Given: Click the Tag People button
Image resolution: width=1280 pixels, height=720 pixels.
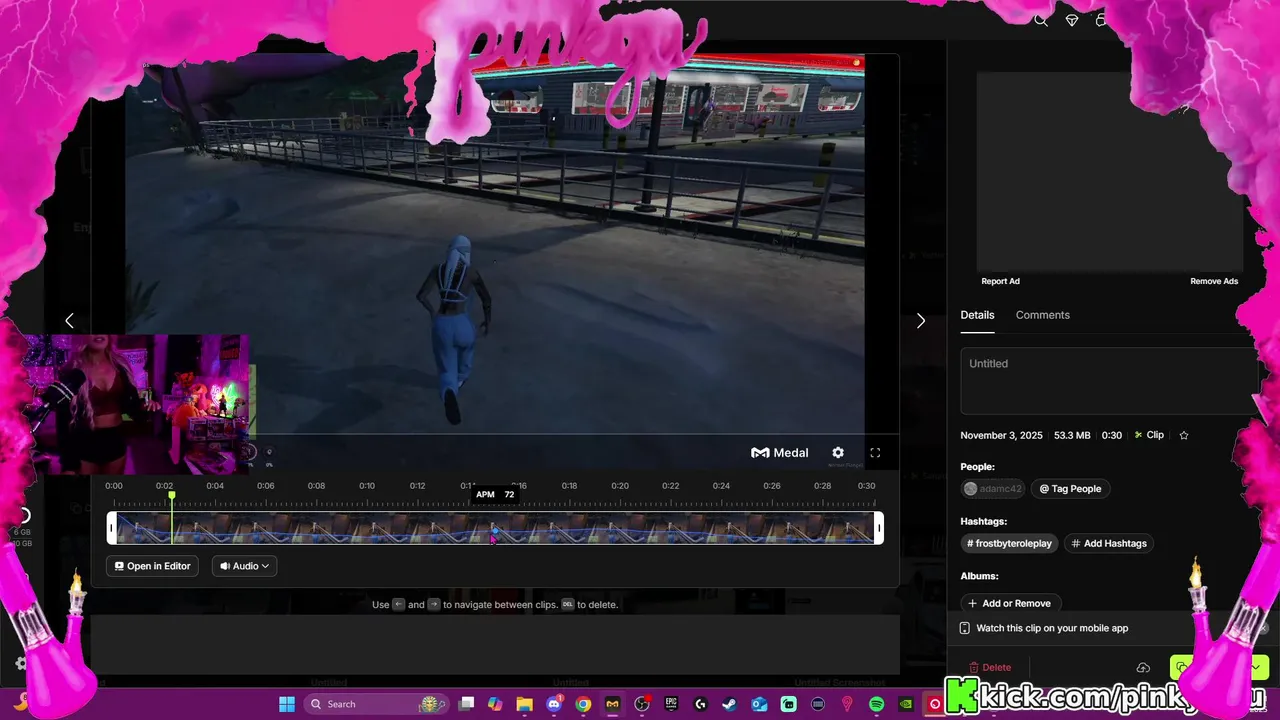Looking at the screenshot, I should point(1070,489).
